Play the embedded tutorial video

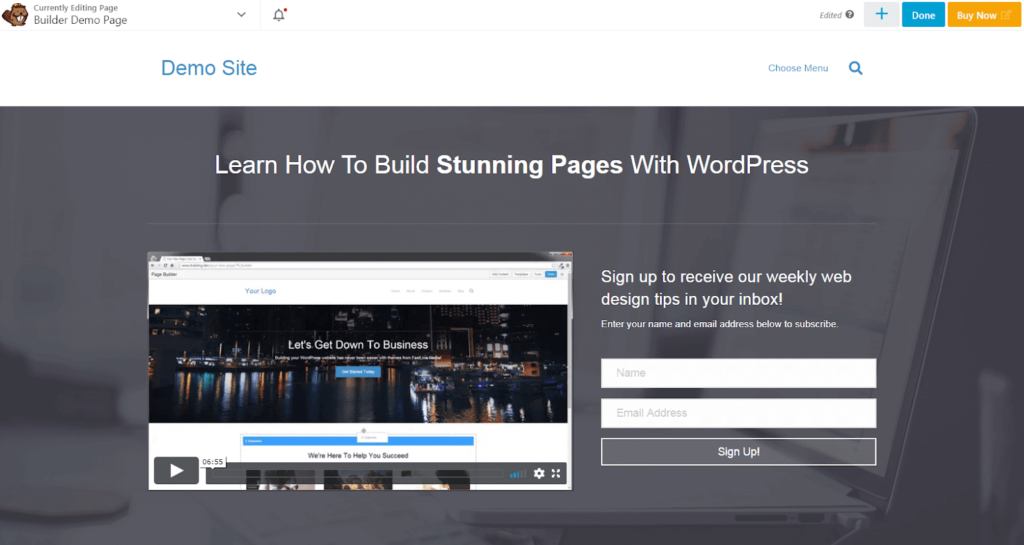pyautogui.click(x=176, y=470)
